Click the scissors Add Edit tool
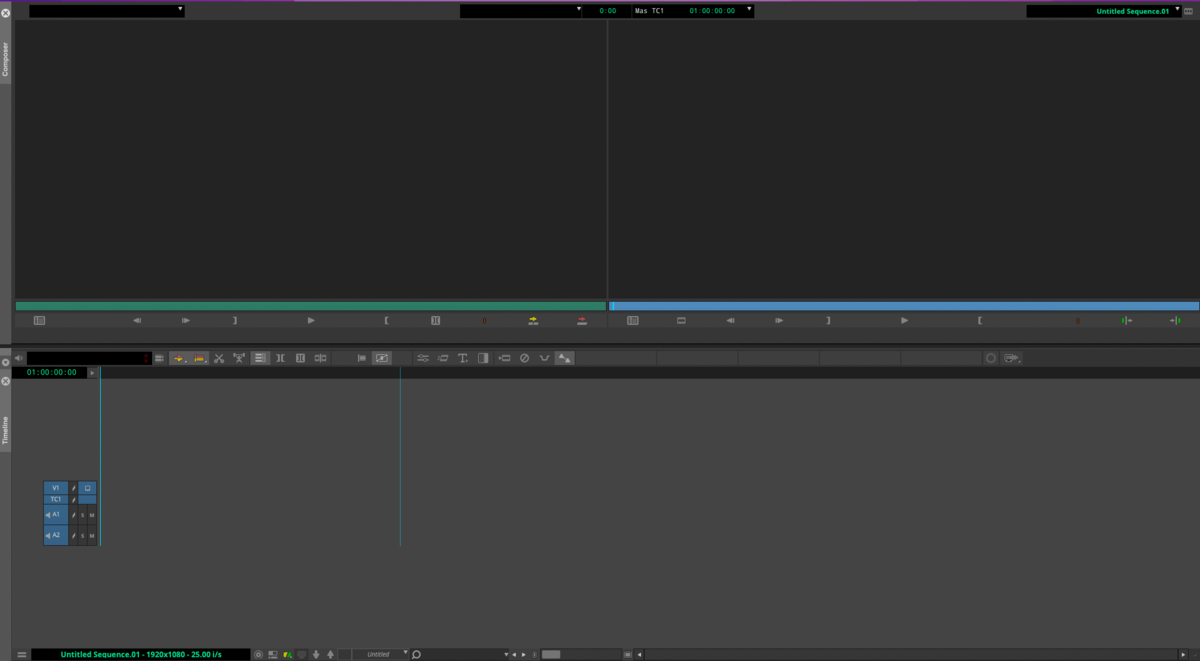The image size is (1200, 661). click(x=219, y=357)
